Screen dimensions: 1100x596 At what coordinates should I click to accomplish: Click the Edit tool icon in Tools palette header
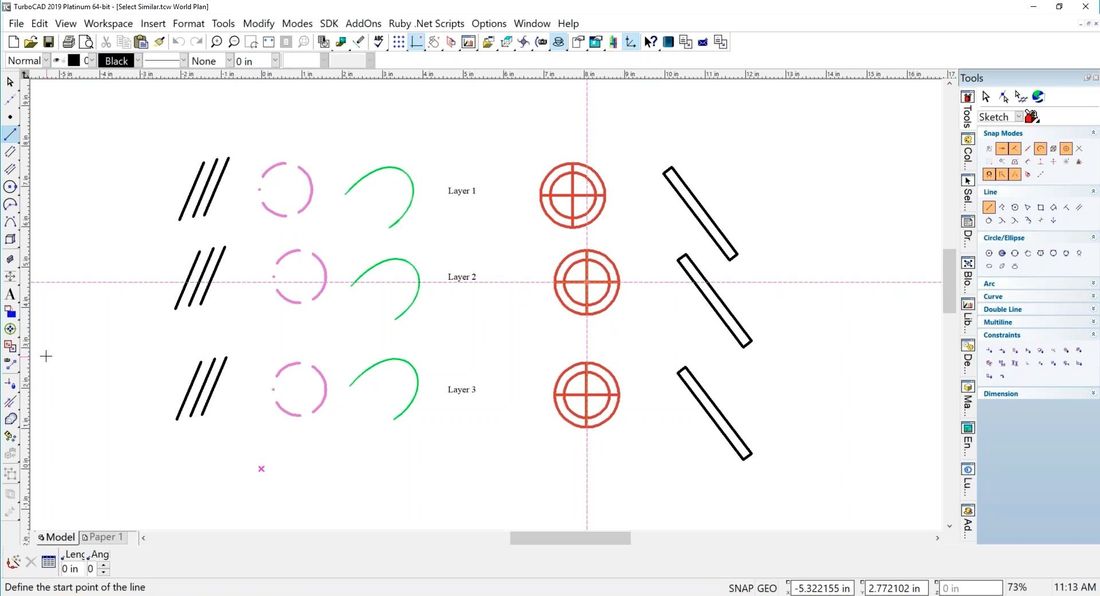coord(1003,97)
